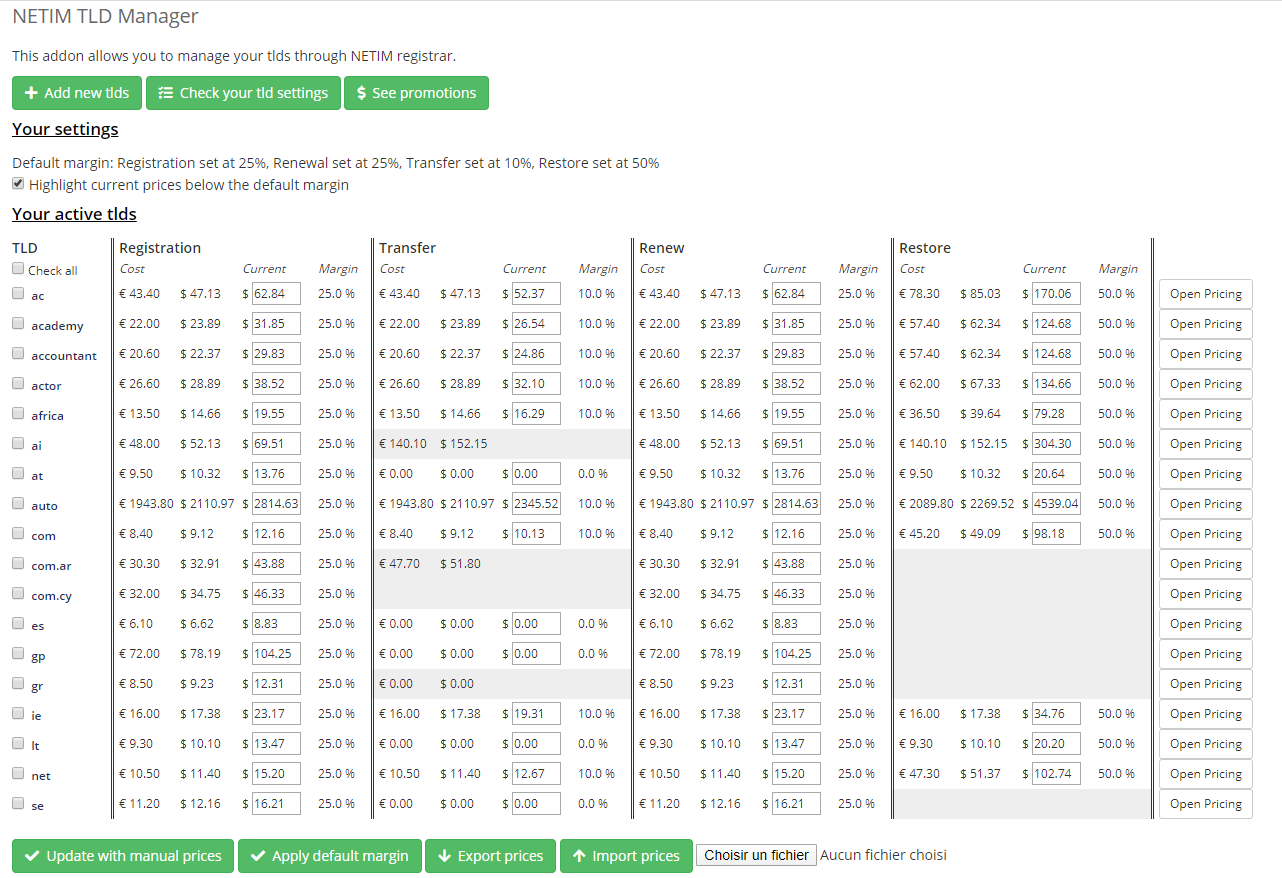Click the 'com.ar' TLD name
The width and height of the screenshot is (1282, 878).
pyautogui.click(x=51, y=566)
